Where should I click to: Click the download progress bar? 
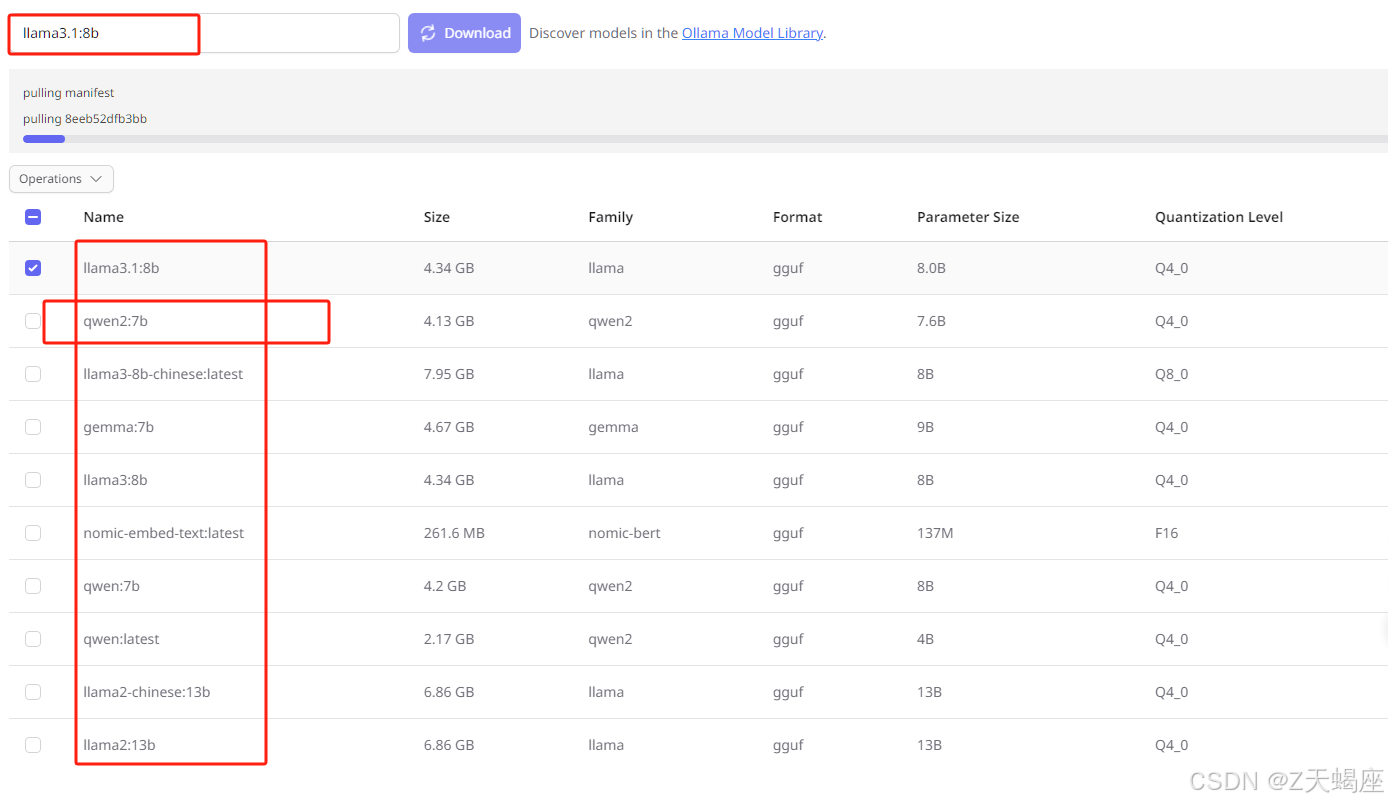coord(705,139)
